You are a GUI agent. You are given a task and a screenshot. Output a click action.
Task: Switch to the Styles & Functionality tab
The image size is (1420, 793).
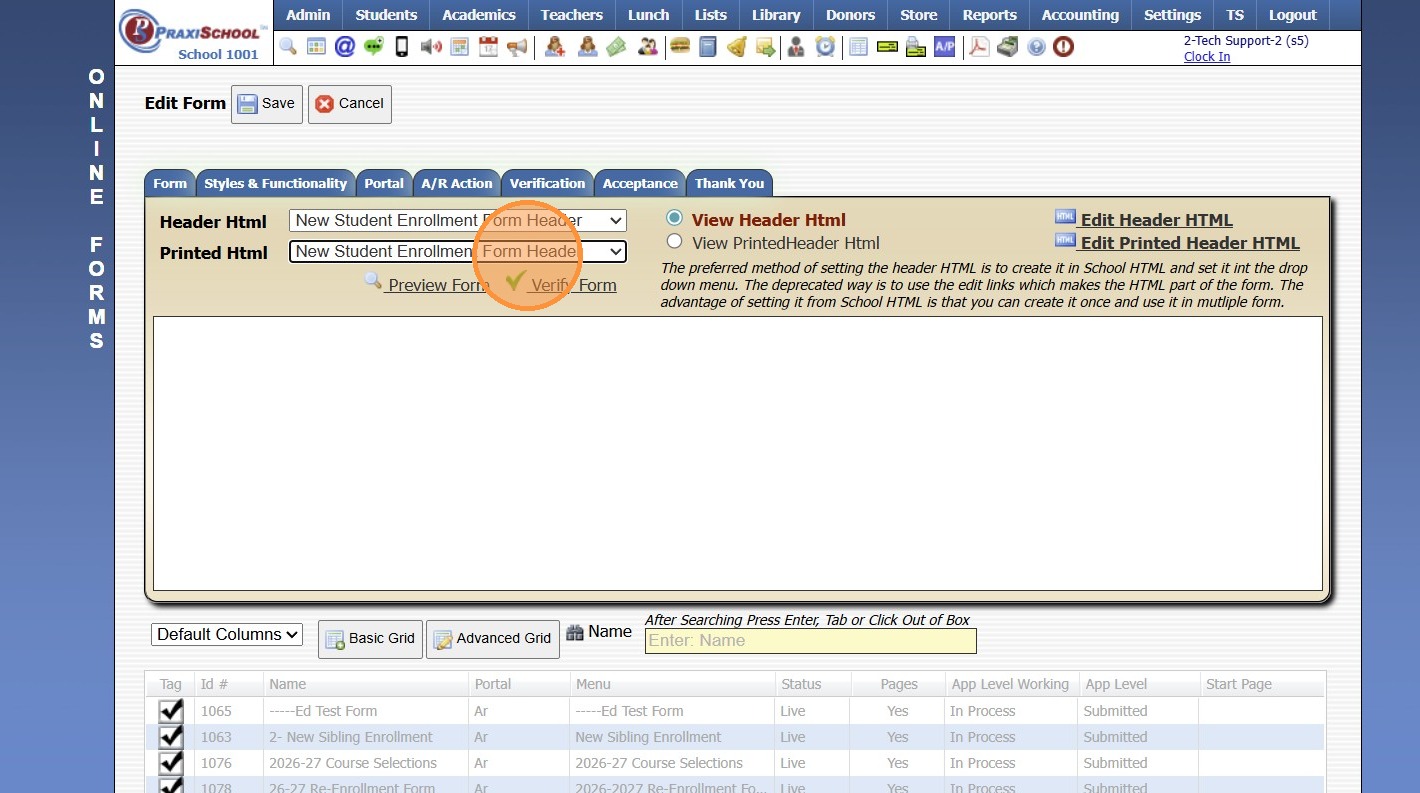point(276,183)
